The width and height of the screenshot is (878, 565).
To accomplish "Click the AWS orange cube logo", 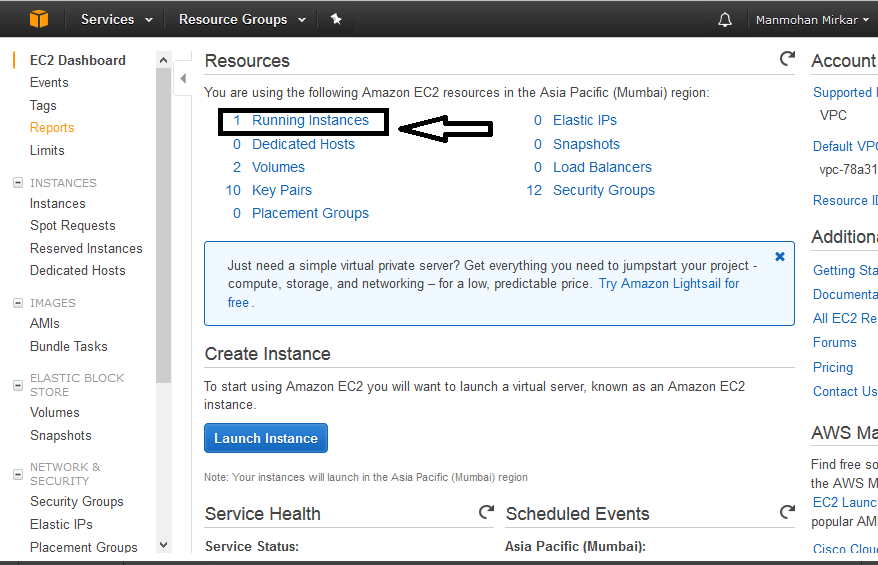I will pyautogui.click(x=38, y=19).
